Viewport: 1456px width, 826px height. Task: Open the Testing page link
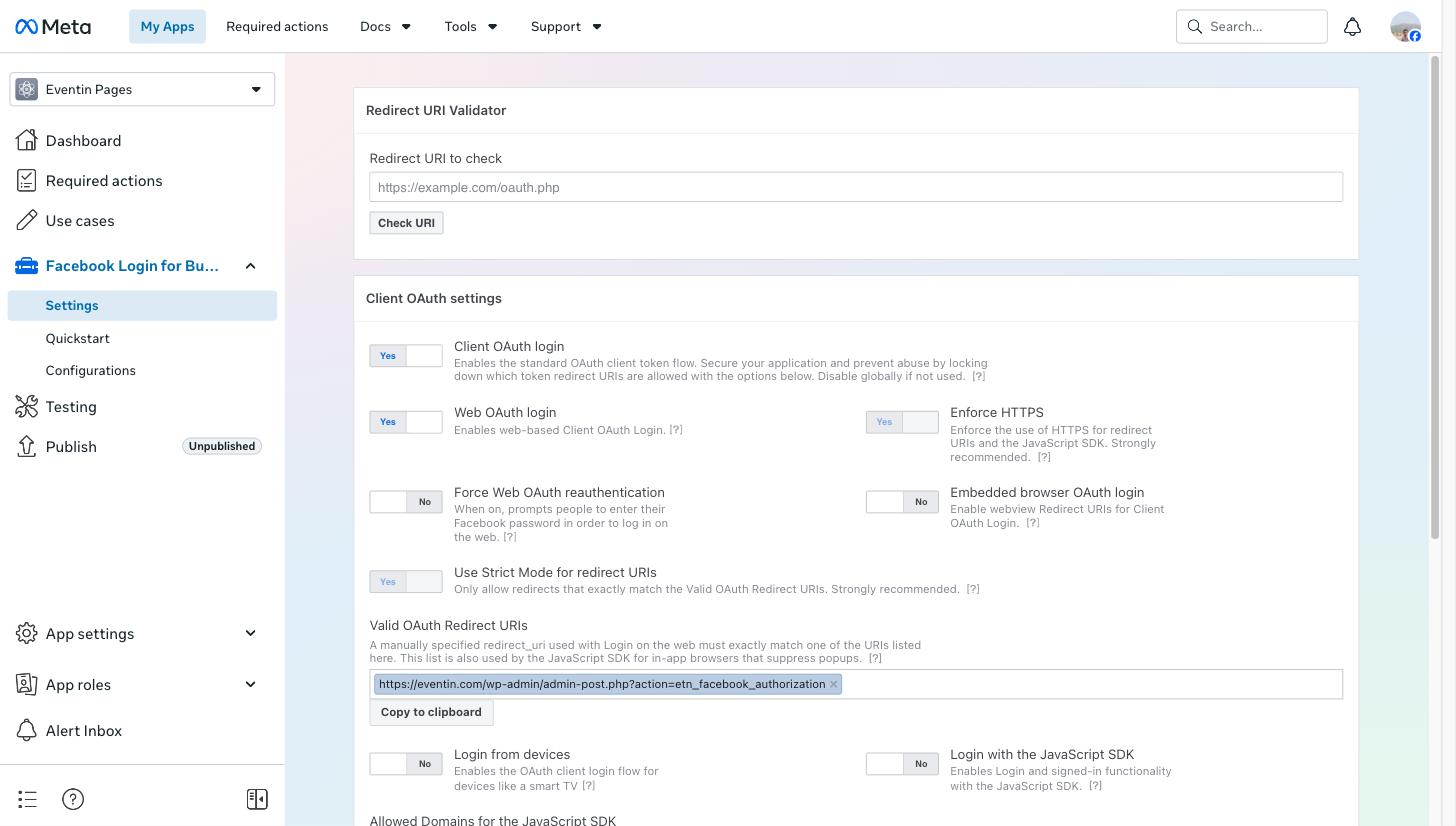[x=71, y=407]
